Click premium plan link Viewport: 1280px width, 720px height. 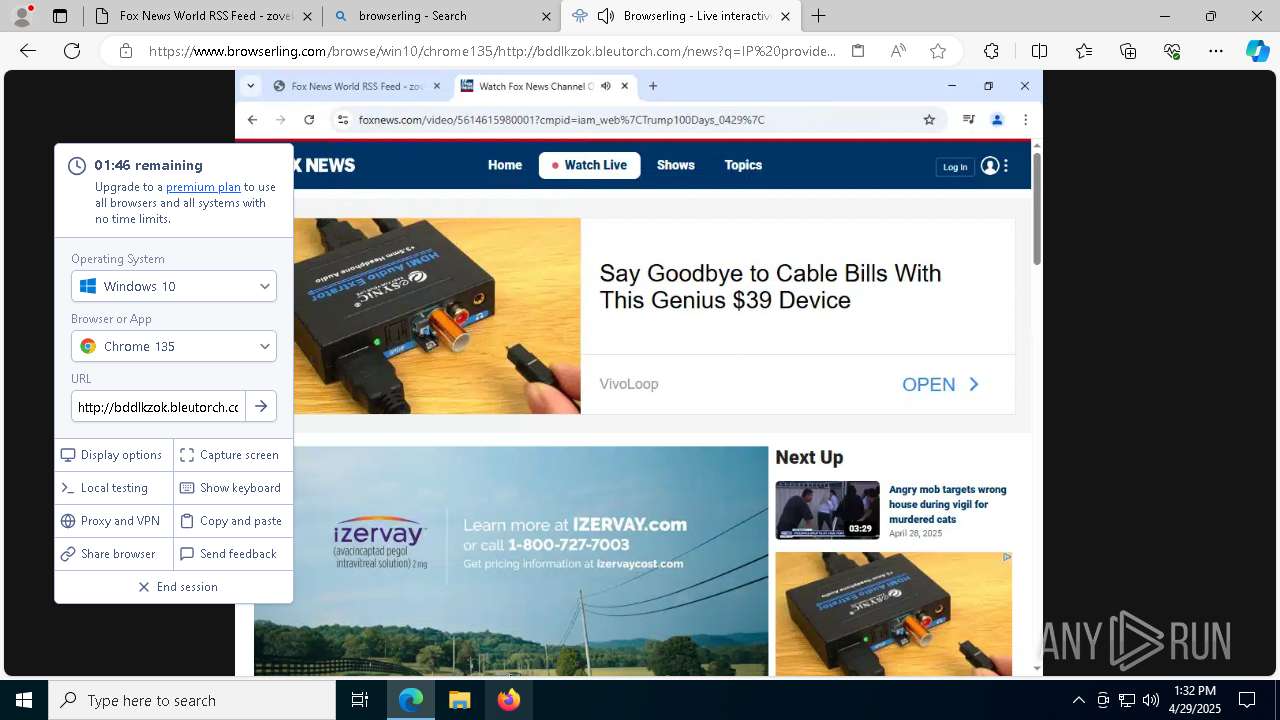click(x=203, y=187)
